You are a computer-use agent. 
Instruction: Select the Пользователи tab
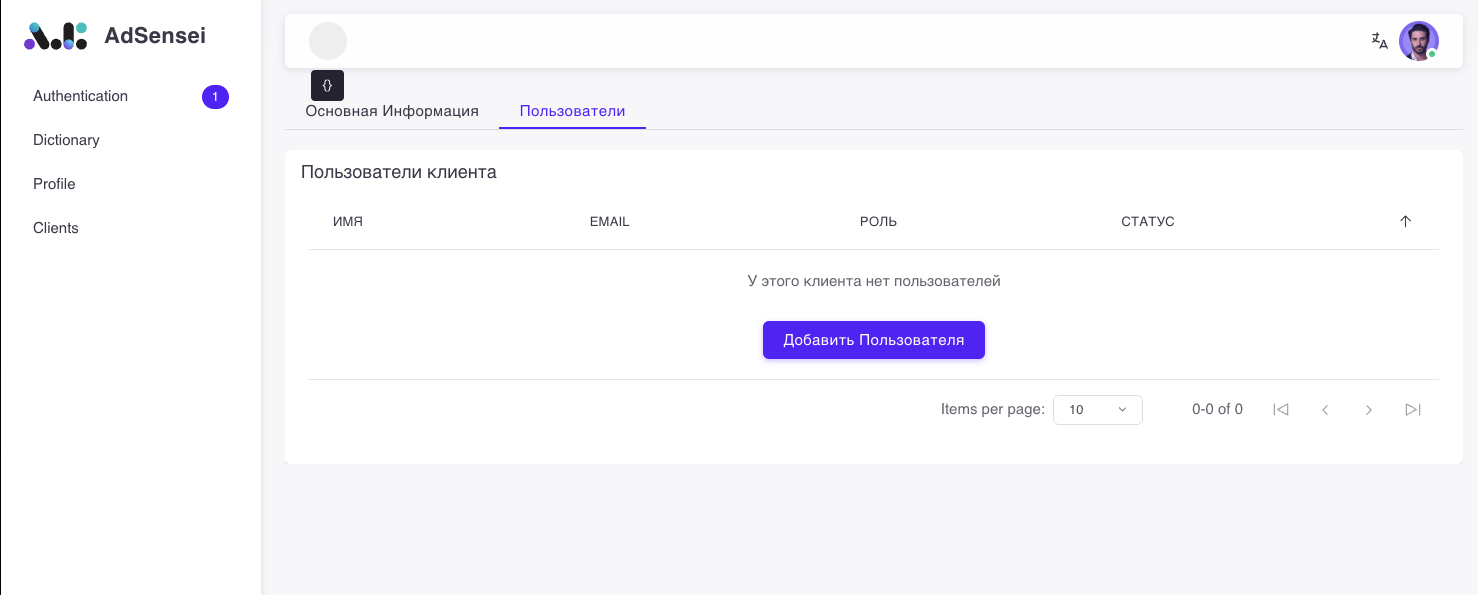tap(572, 111)
